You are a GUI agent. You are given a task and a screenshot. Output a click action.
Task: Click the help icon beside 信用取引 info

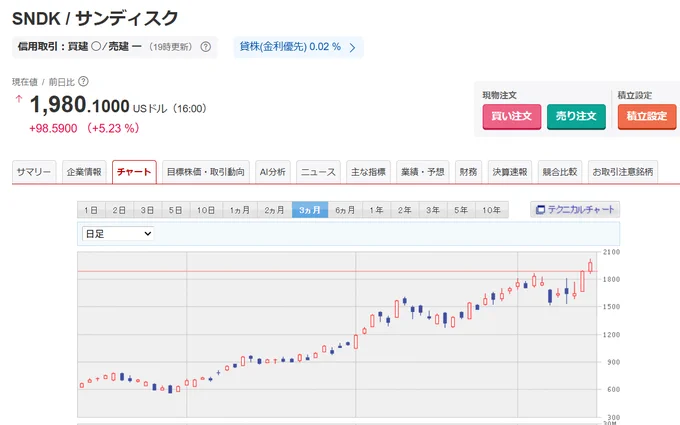206,47
